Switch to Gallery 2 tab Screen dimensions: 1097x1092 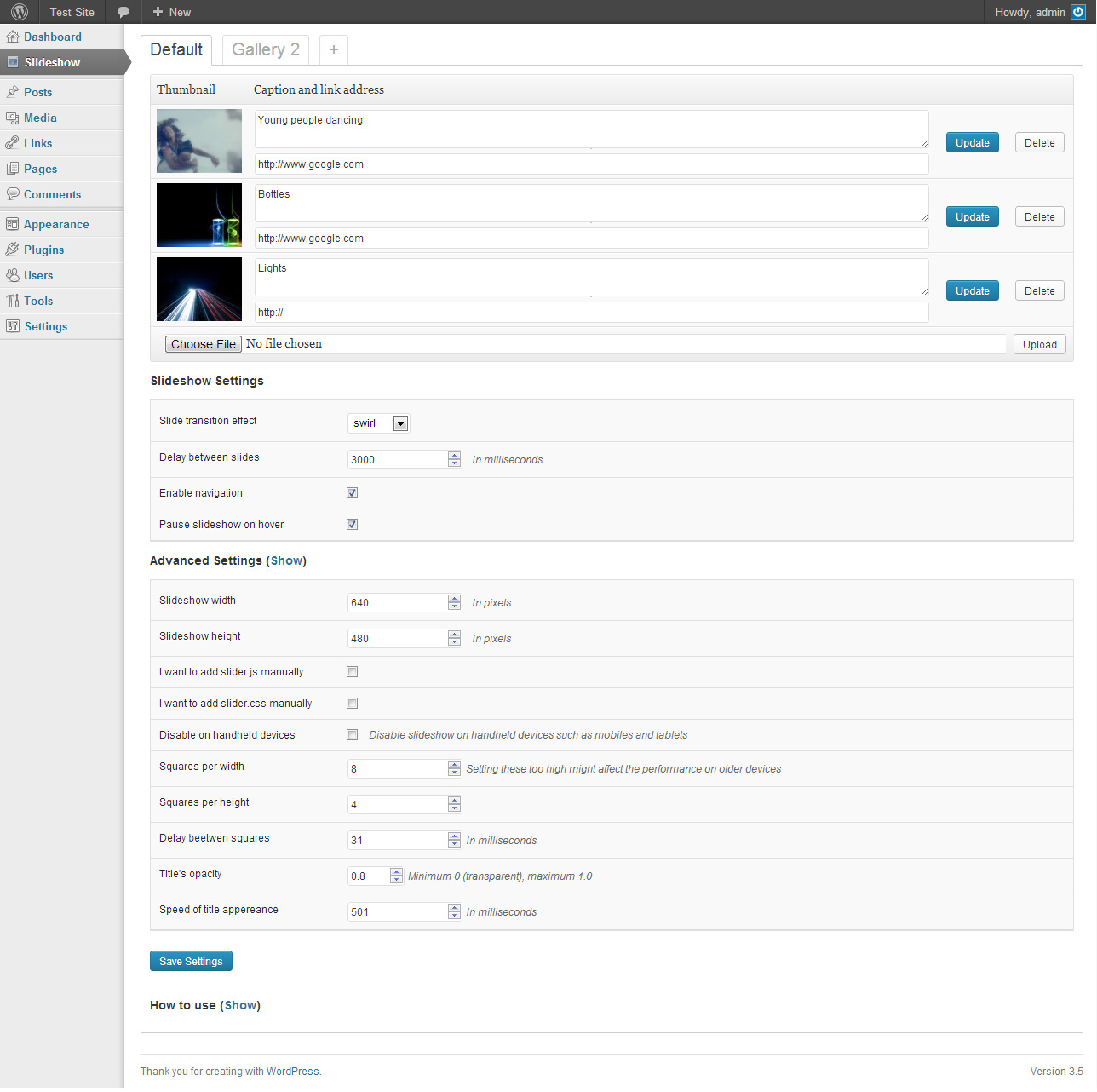coord(265,49)
